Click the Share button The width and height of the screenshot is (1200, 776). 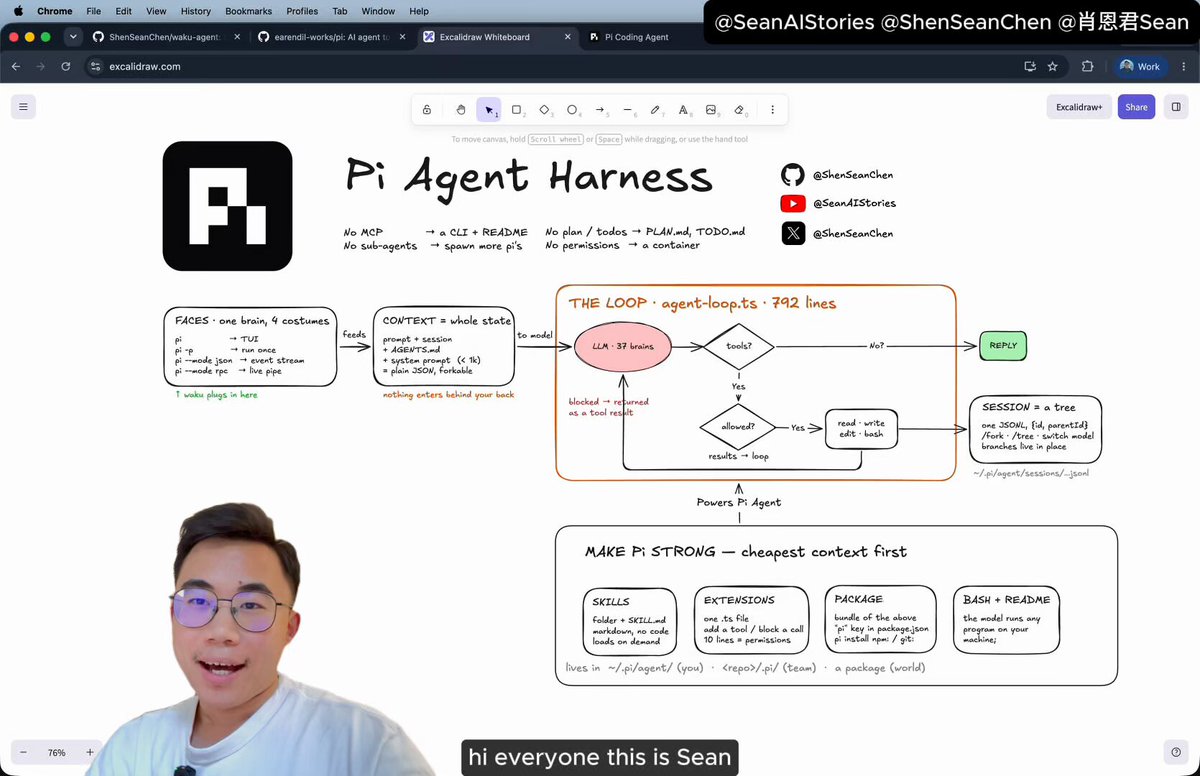tap(1136, 107)
